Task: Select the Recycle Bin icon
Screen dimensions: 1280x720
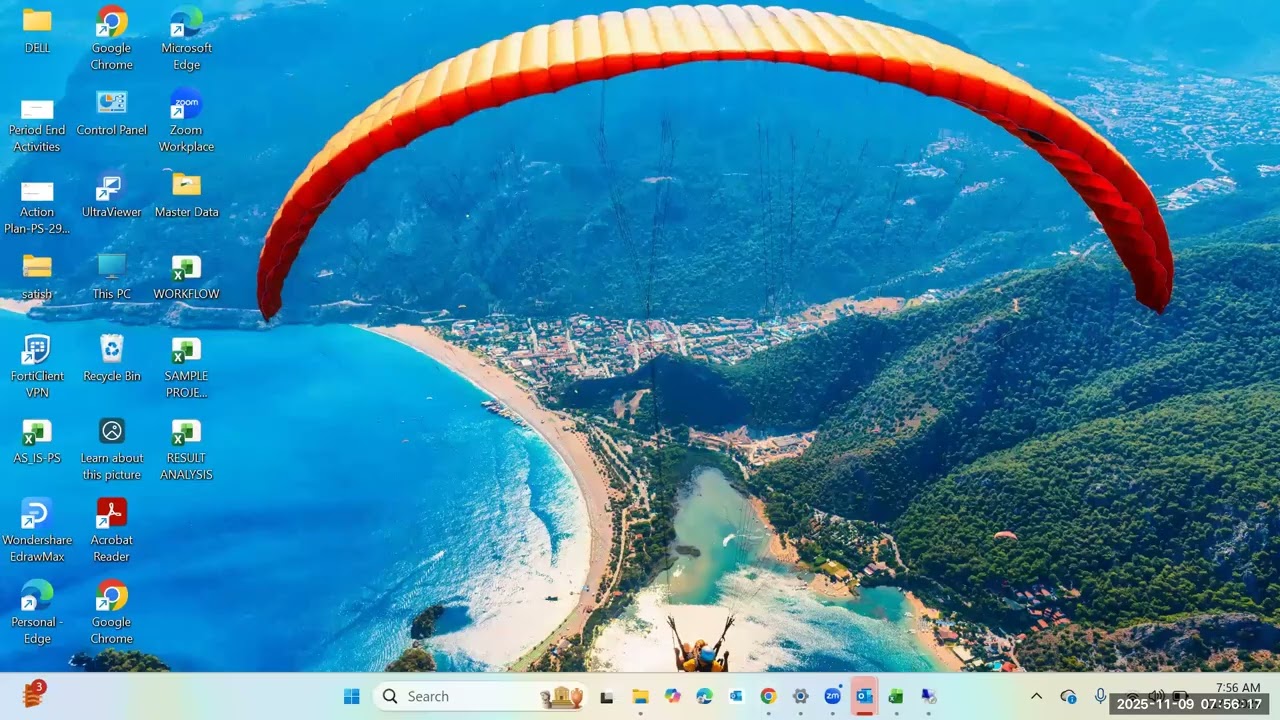Action: pyautogui.click(x=111, y=359)
